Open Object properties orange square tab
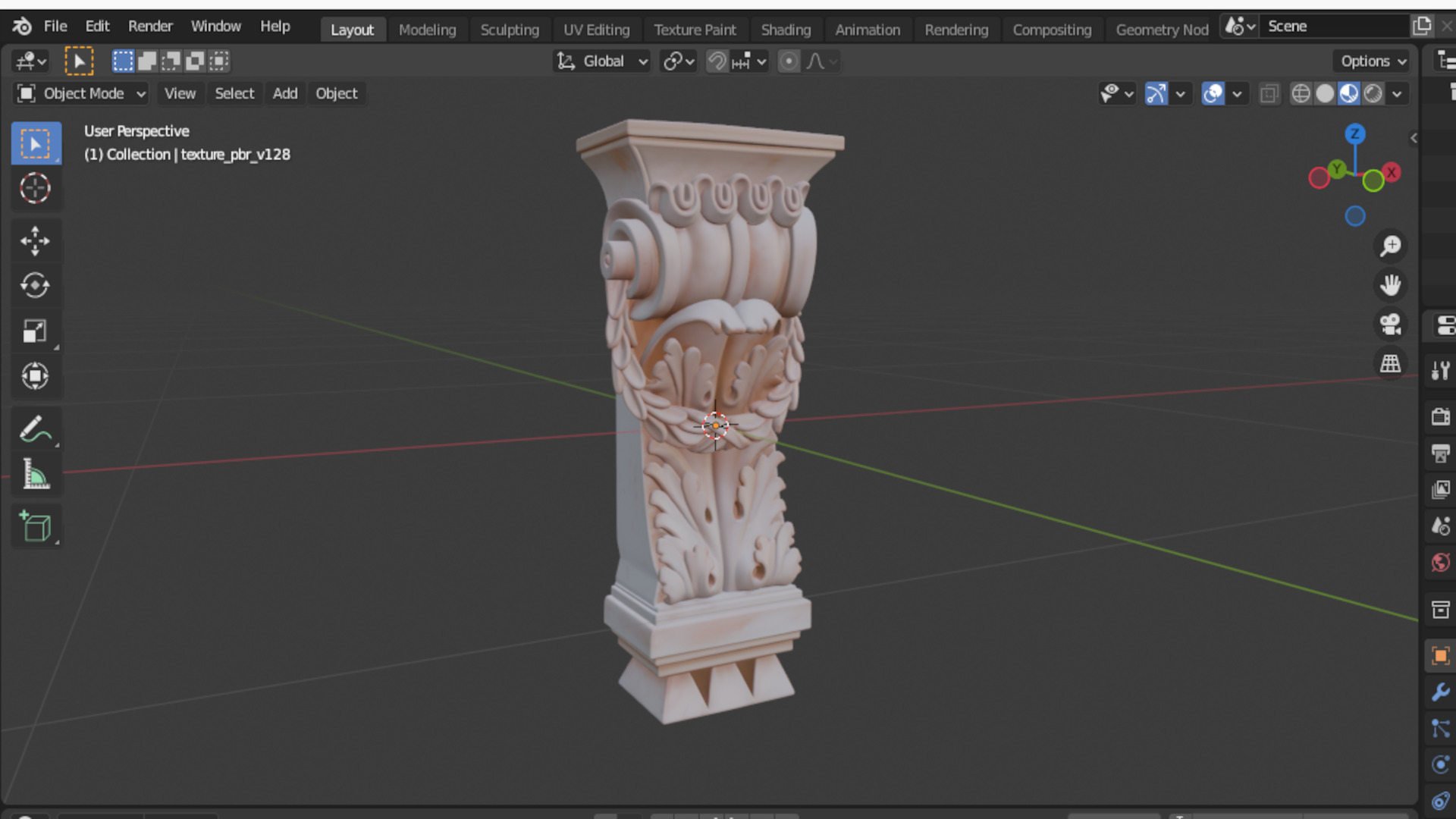Viewport: 1456px width, 819px height. tap(1440, 656)
